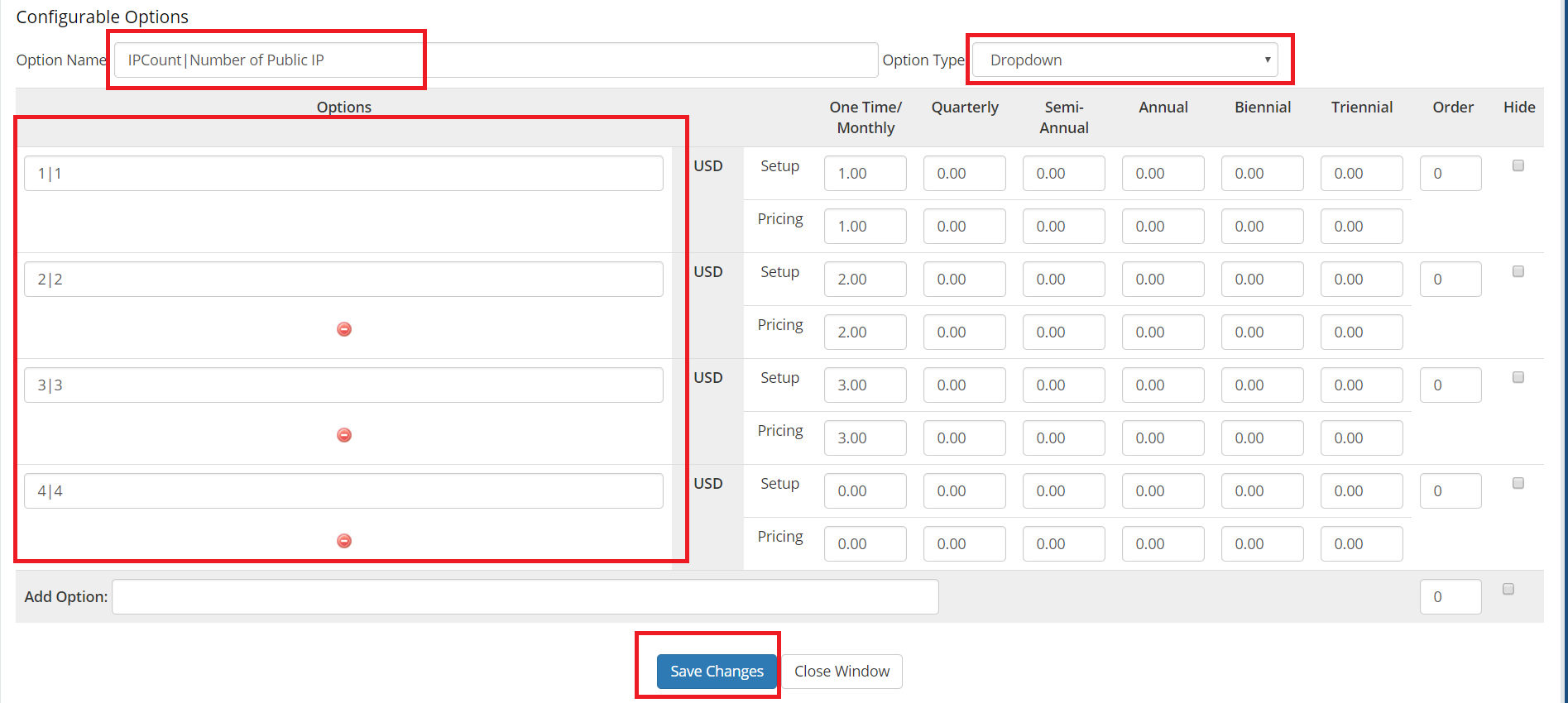Edit 1|1 Setup Quarterly field
The image size is (1568, 703).
coord(965,174)
